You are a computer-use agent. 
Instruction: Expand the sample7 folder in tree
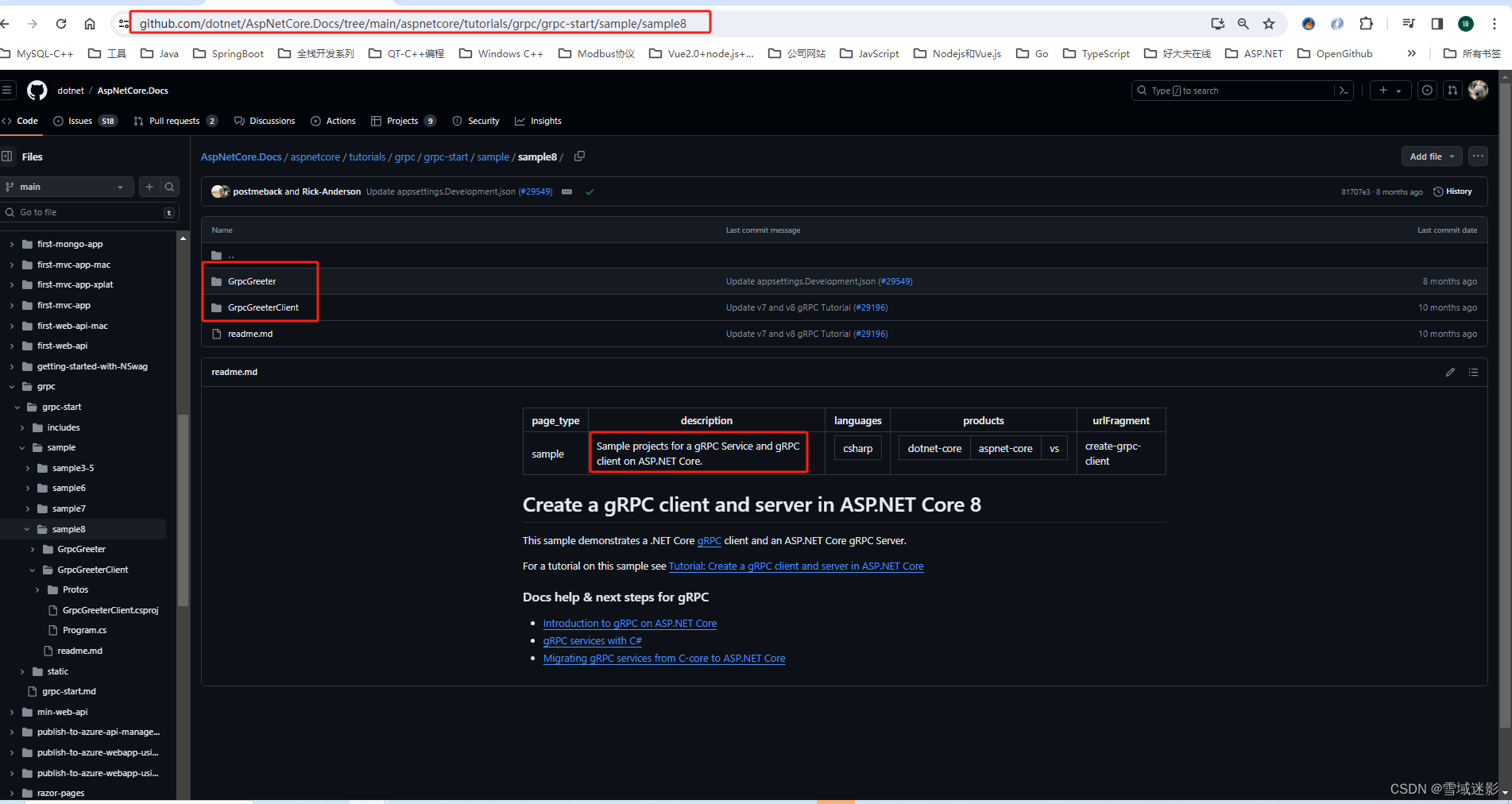(27, 508)
